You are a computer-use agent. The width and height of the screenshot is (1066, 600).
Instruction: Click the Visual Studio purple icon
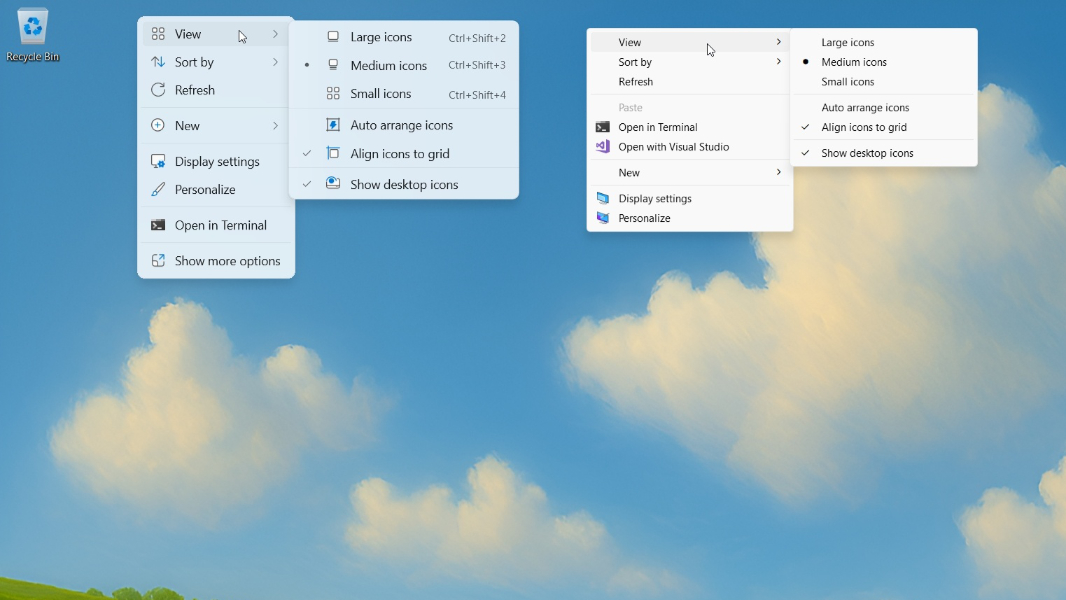pos(602,146)
